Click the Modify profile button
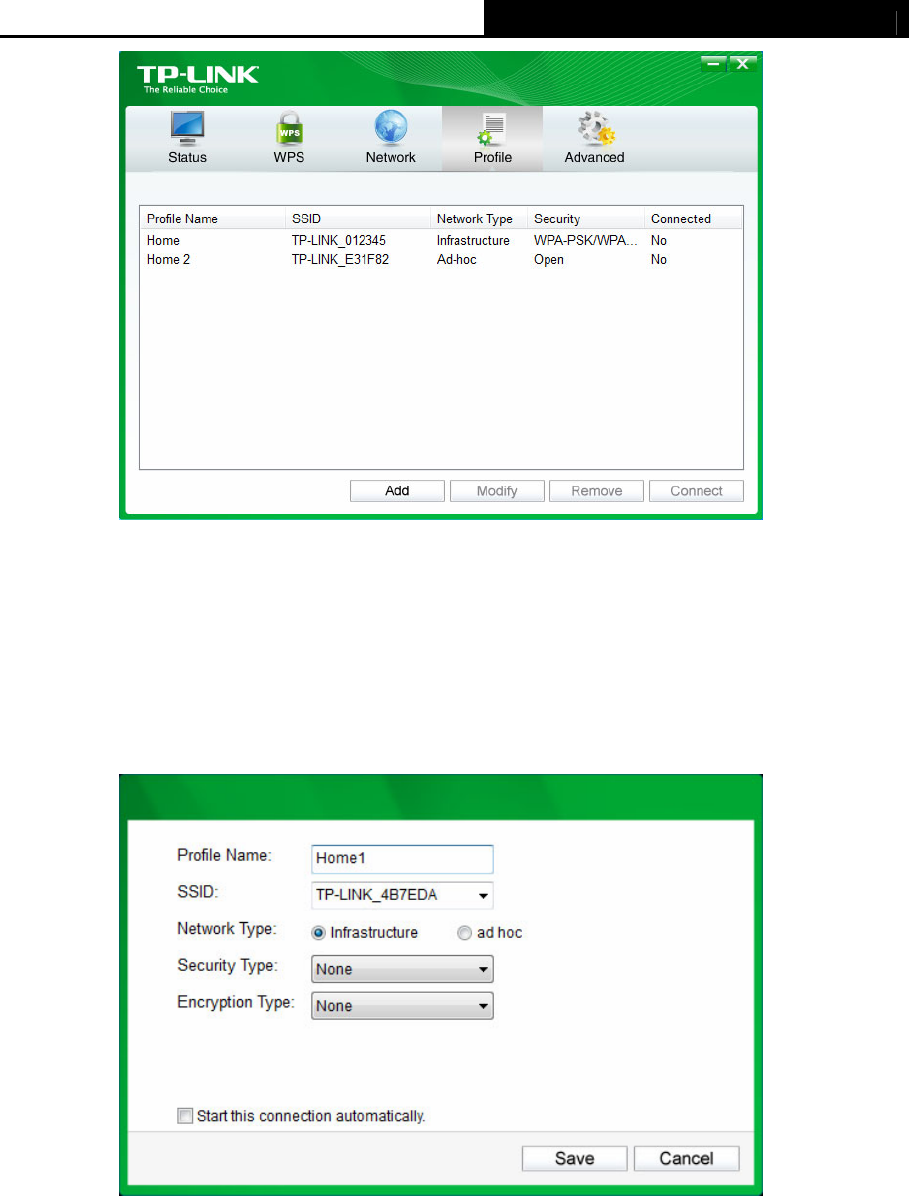Screen dimensions: 909x1196 pos(497,490)
